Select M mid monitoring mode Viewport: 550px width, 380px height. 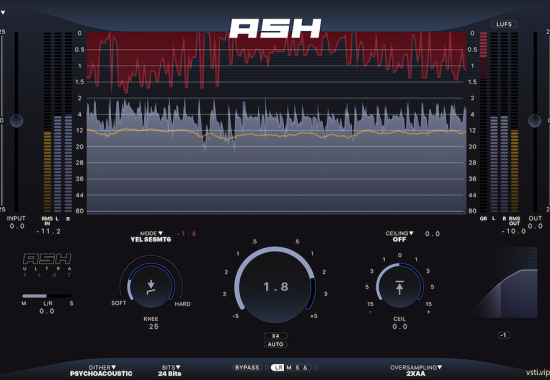(x=289, y=367)
